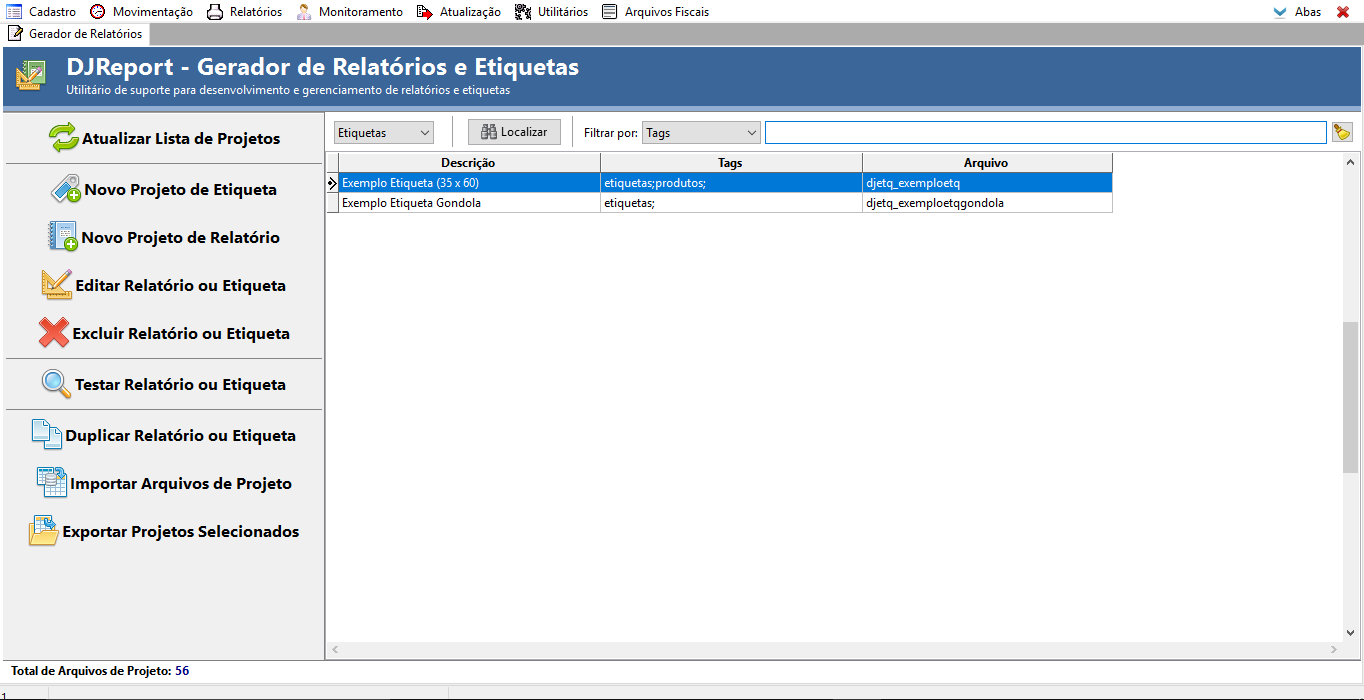Click the Duplicar Relatório ou Etiqueta pages icon

click(x=47, y=435)
